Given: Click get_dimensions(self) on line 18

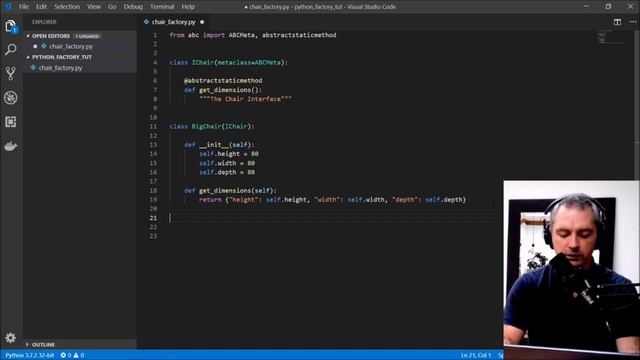Looking at the screenshot, I should [x=236, y=191].
